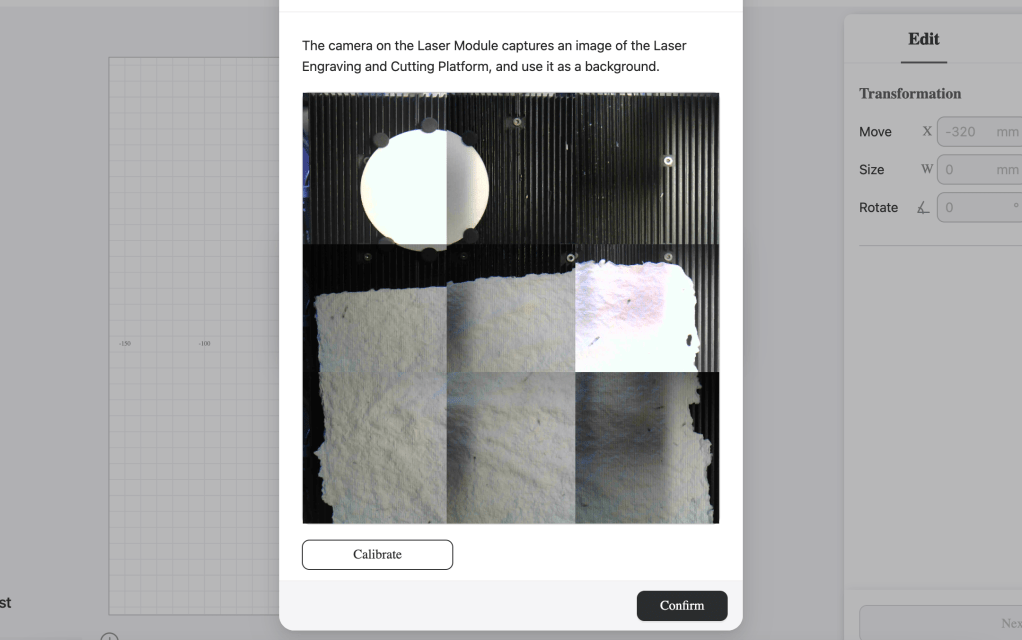Click the Transformation section heading
The width and height of the screenshot is (1022, 640).
910,93
